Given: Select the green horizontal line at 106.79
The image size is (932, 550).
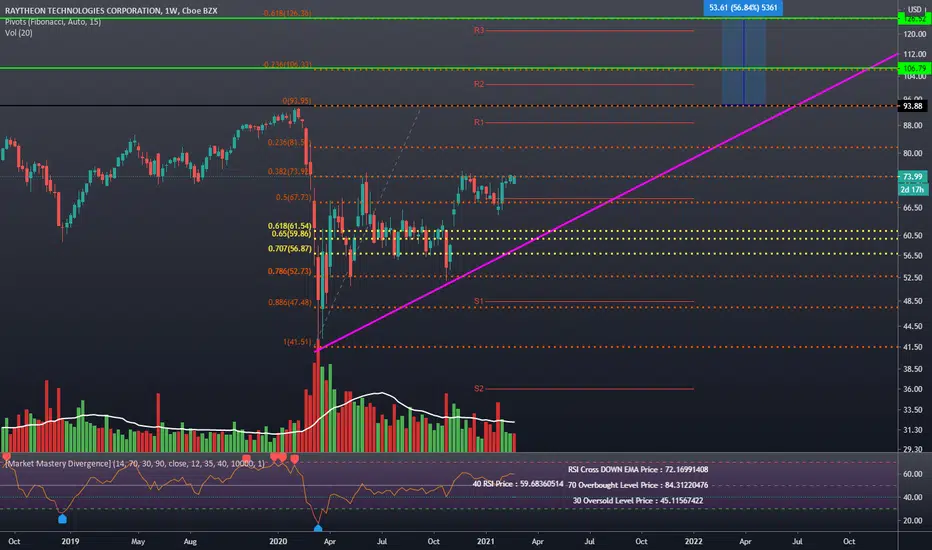Looking at the screenshot, I should pyautogui.click(x=449, y=68).
